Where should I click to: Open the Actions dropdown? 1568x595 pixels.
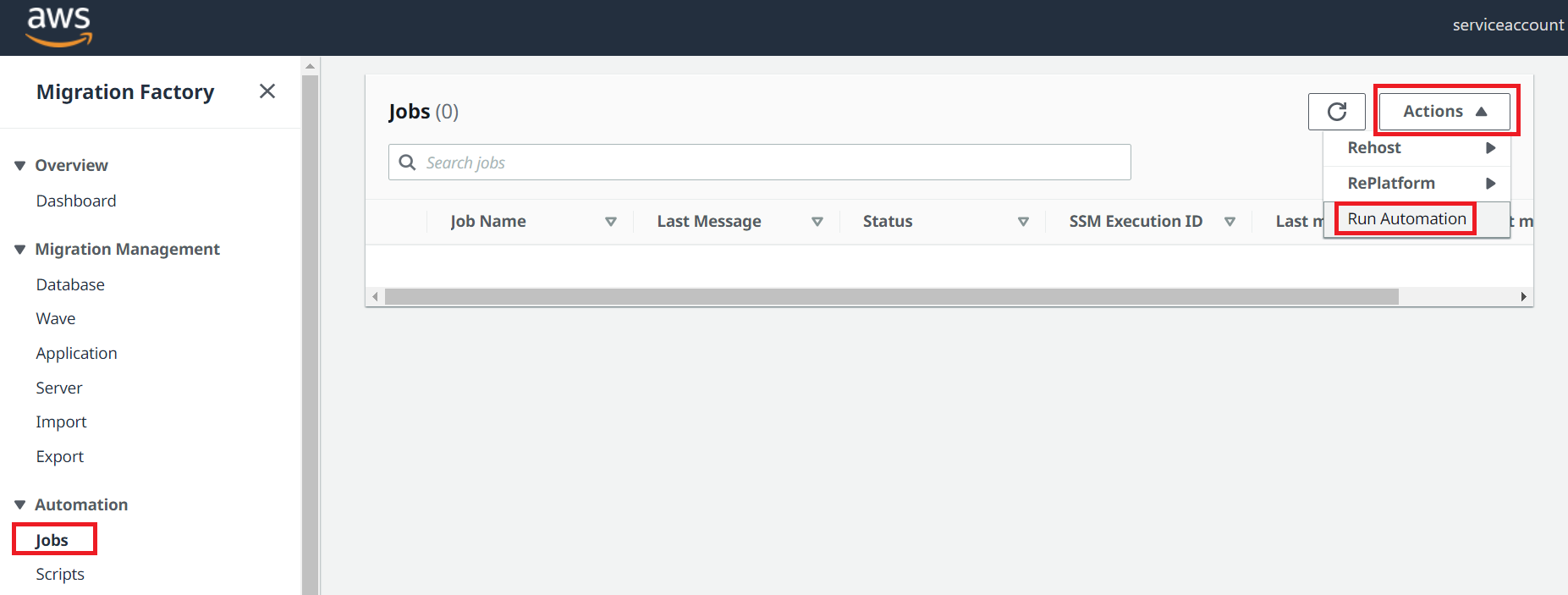coord(1445,112)
